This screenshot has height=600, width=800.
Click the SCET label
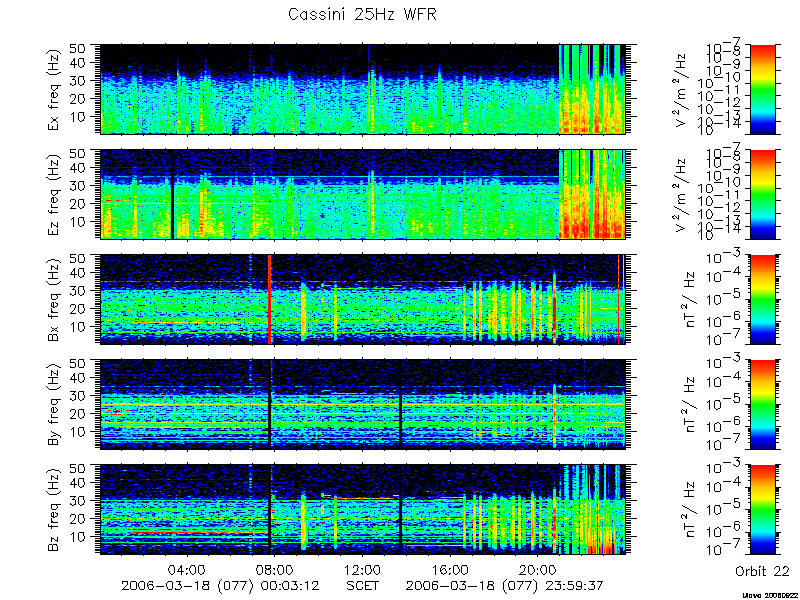click(x=362, y=585)
